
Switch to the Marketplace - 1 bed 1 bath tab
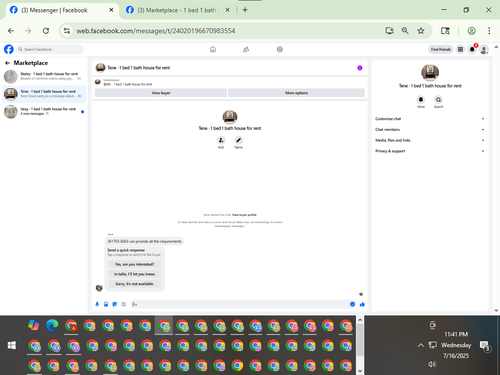click(x=177, y=10)
